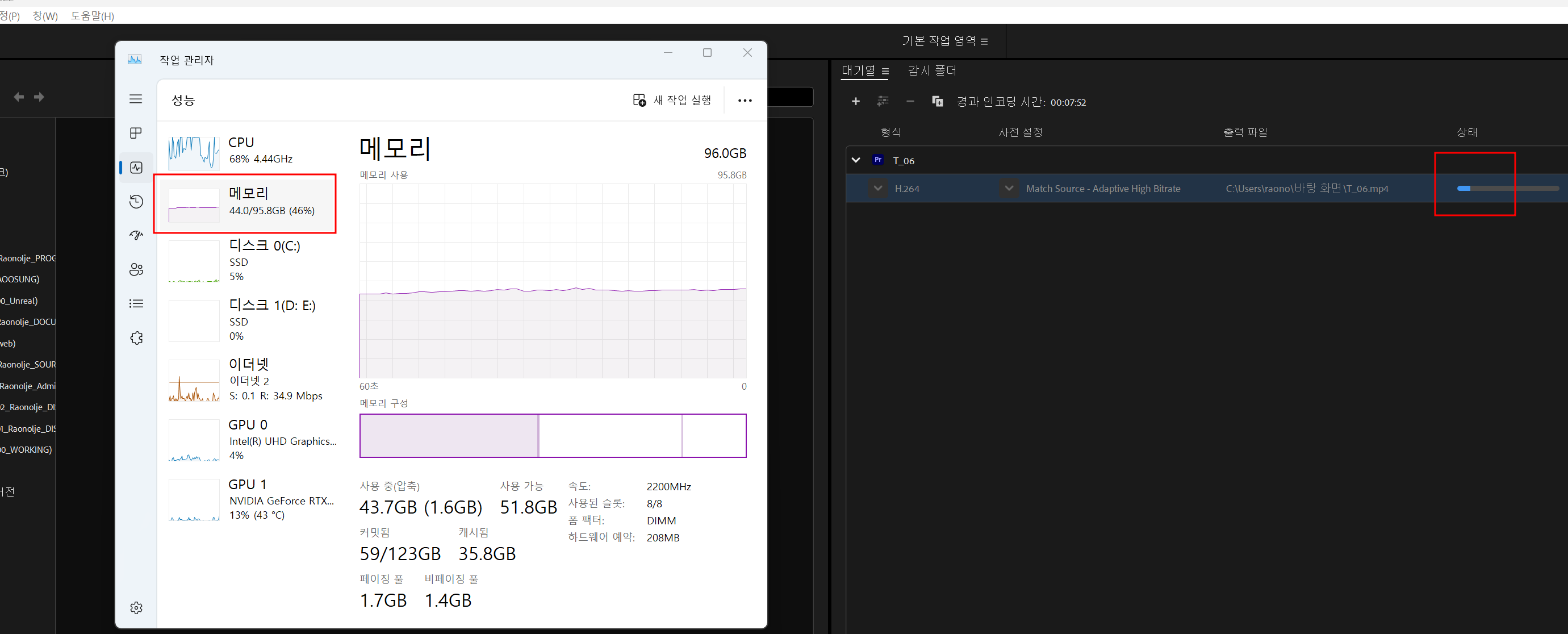Image resolution: width=1568 pixels, height=634 pixels.
Task: Open the T_06.mp4 output file link
Action: click(1307, 188)
